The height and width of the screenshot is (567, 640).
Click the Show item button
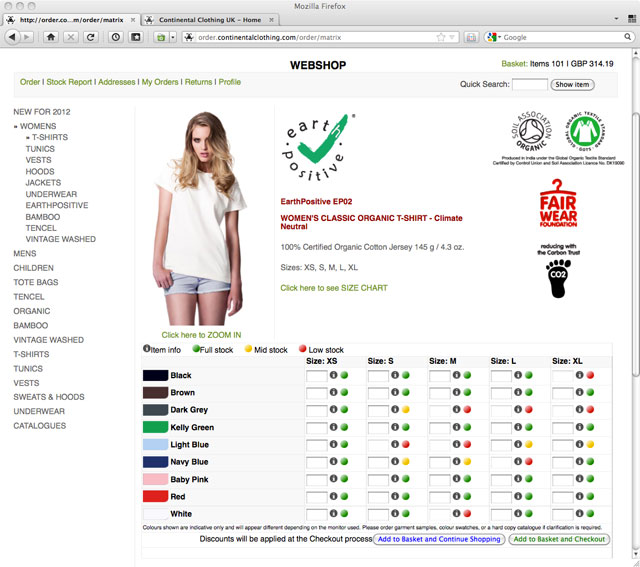tap(572, 84)
